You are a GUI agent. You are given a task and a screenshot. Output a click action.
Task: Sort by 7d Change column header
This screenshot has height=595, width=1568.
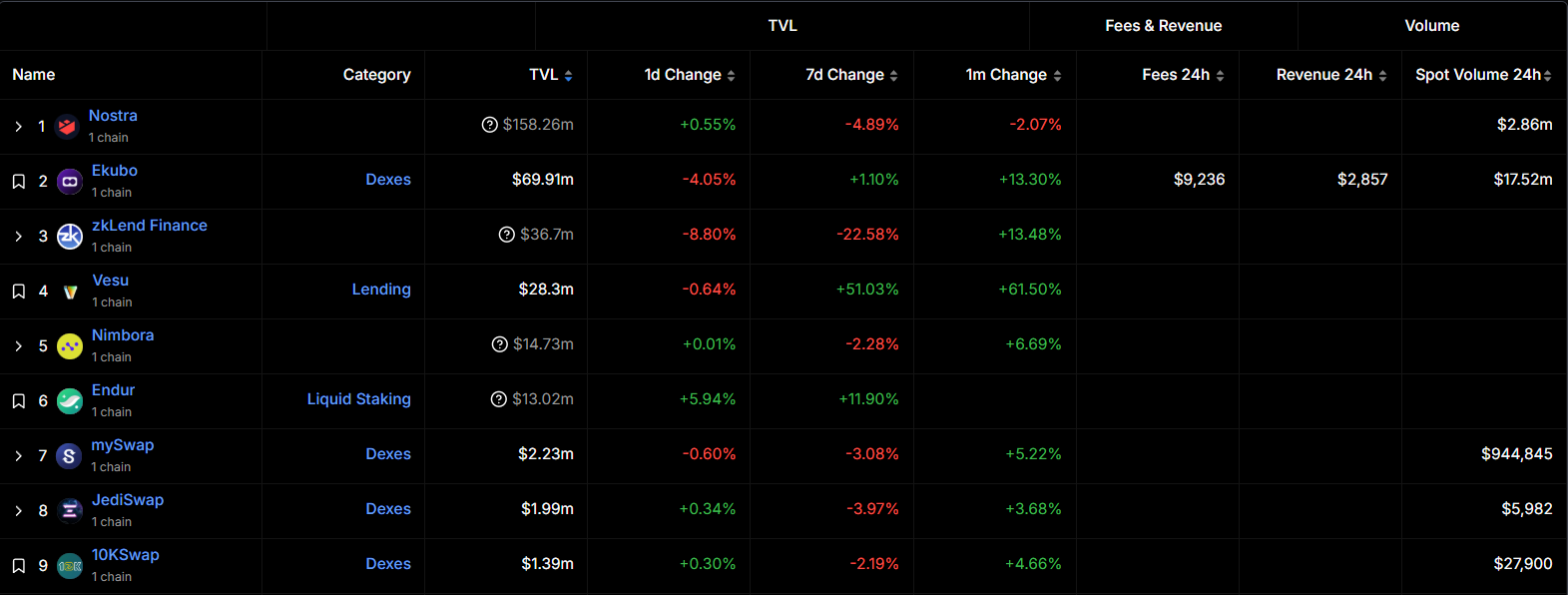[851, 75]
